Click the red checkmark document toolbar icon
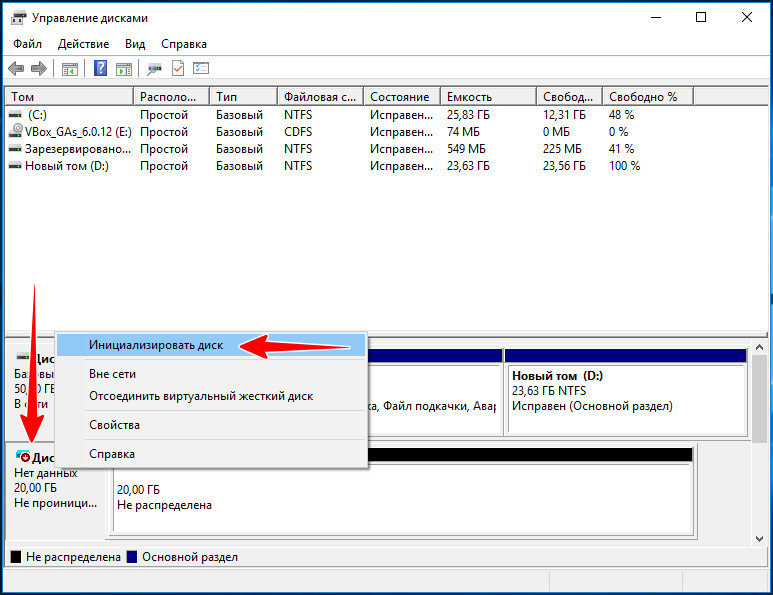 click(x=178, y=69)
